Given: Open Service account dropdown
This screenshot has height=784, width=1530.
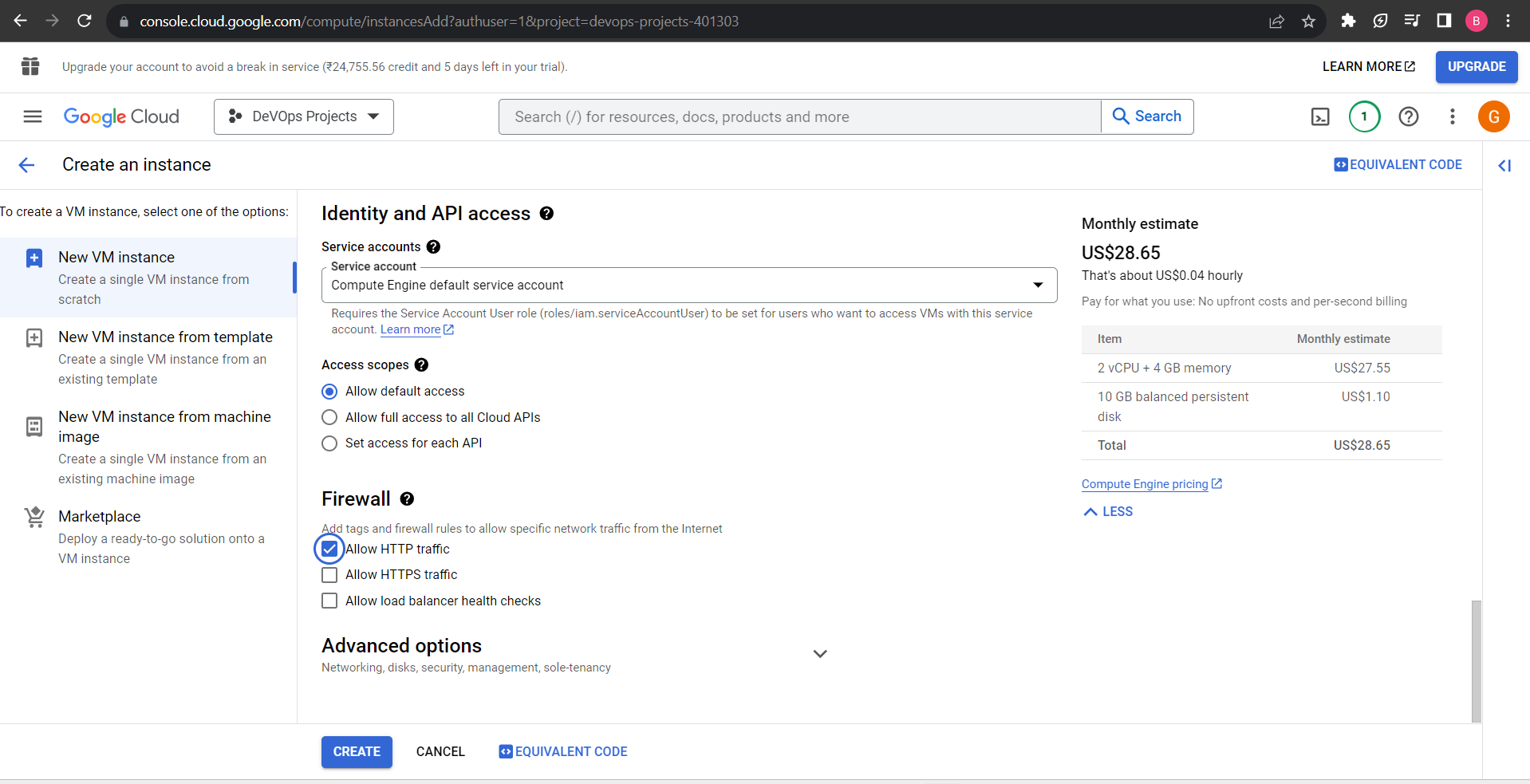Looking at the screenshot, I should tap(689, 285).
